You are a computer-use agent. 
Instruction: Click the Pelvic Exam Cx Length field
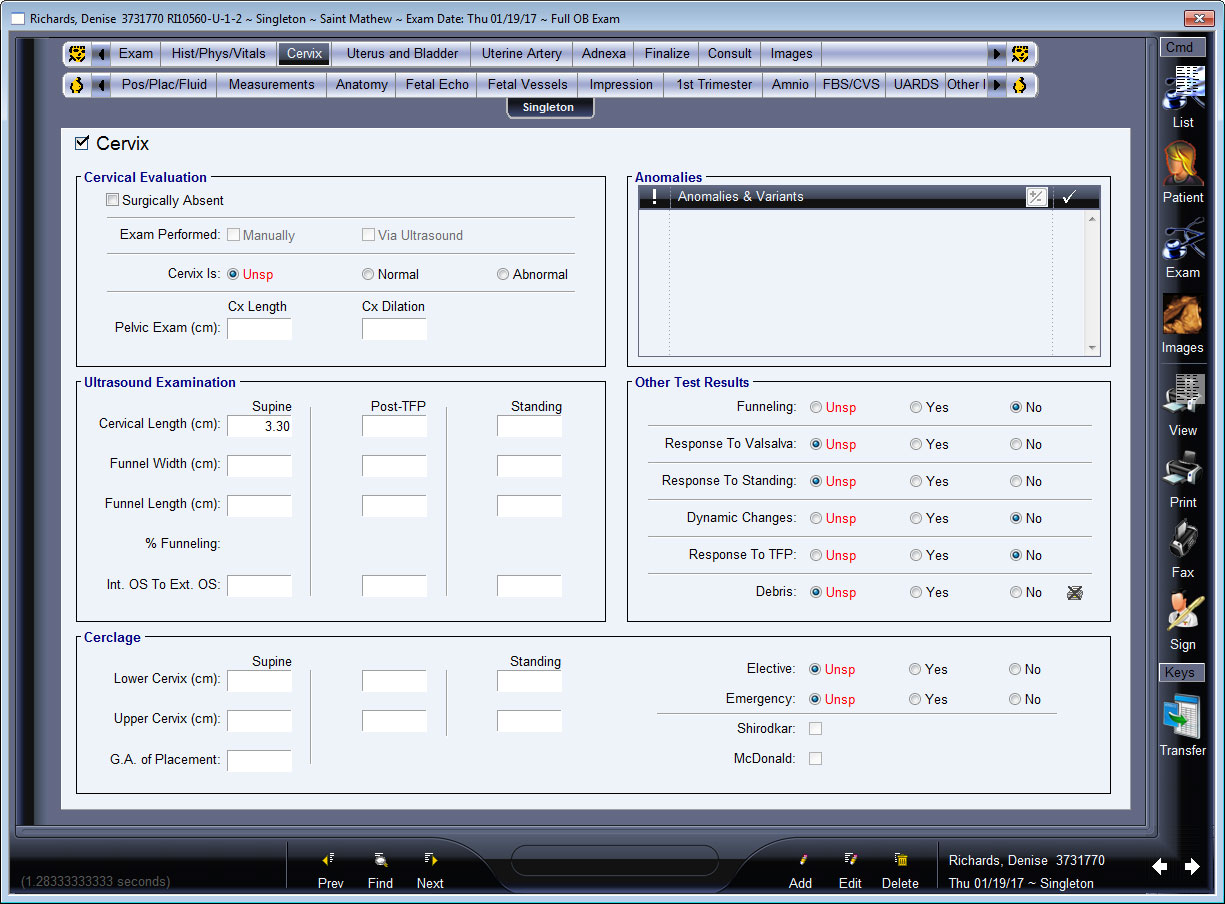point(260,329)
